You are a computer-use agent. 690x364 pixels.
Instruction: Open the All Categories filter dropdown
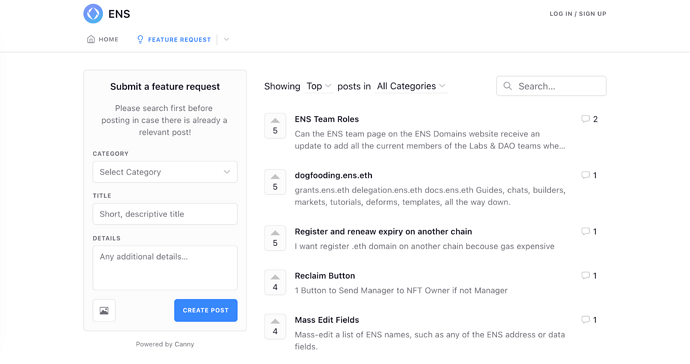click(411, 86)
